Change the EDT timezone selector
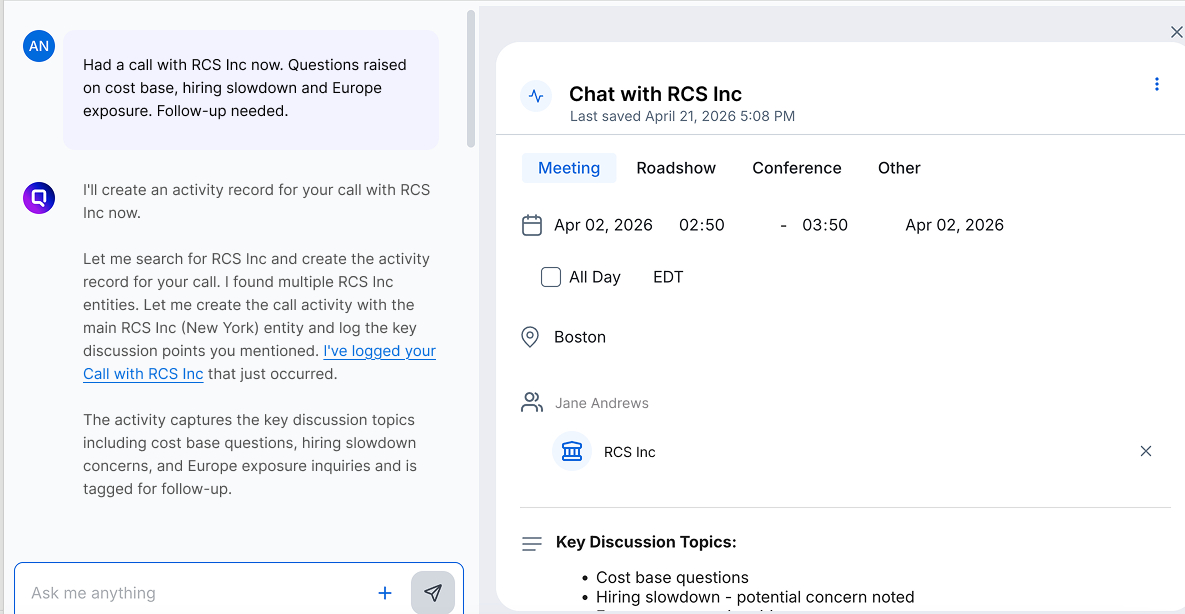This screenshot has height=614, width=1185. [667, 276]
